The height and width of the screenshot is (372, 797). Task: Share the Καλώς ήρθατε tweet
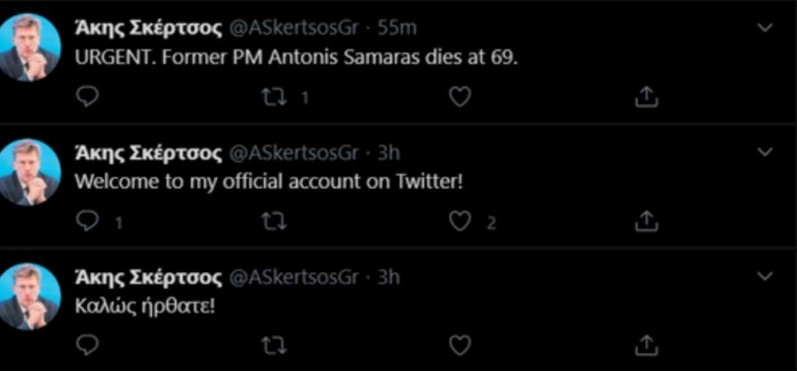pos(647,346)
